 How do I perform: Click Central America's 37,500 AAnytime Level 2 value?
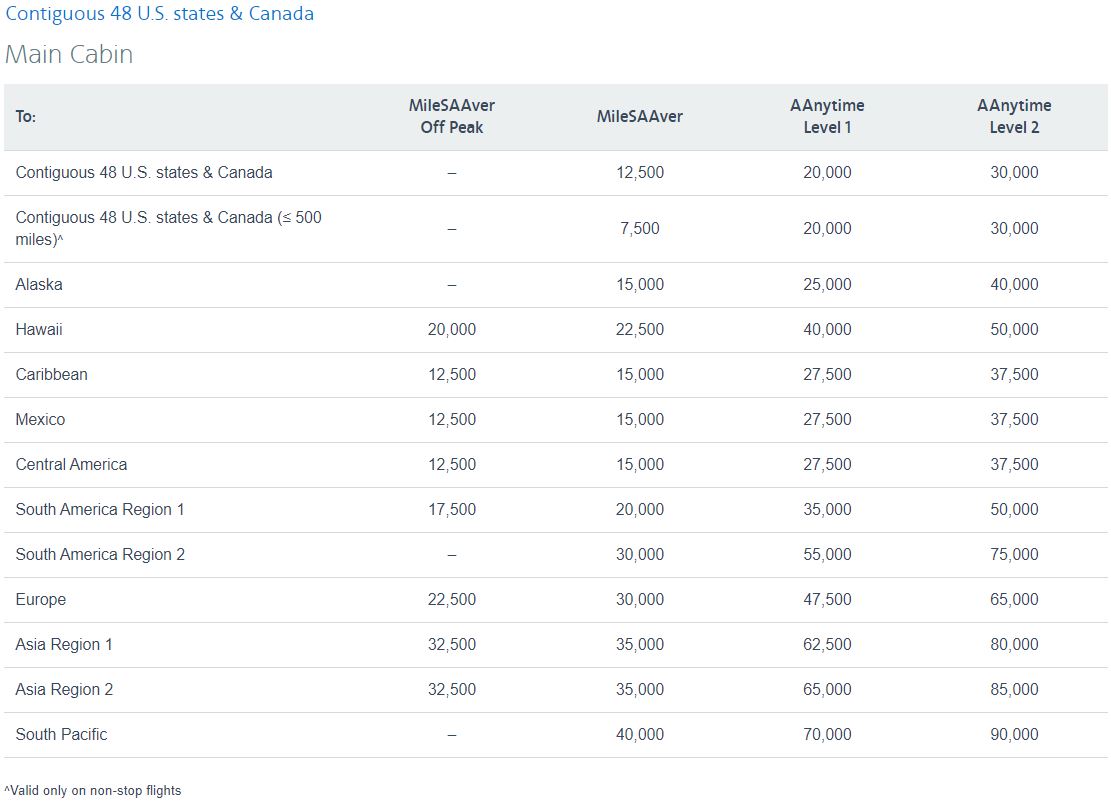[x=1014, y=464]
